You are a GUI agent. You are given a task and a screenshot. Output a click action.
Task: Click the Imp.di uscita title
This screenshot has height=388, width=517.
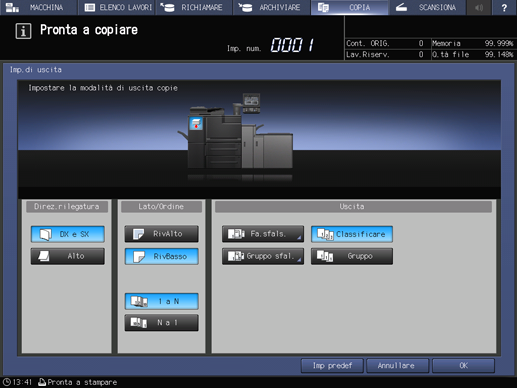click(x=36, y=70)
